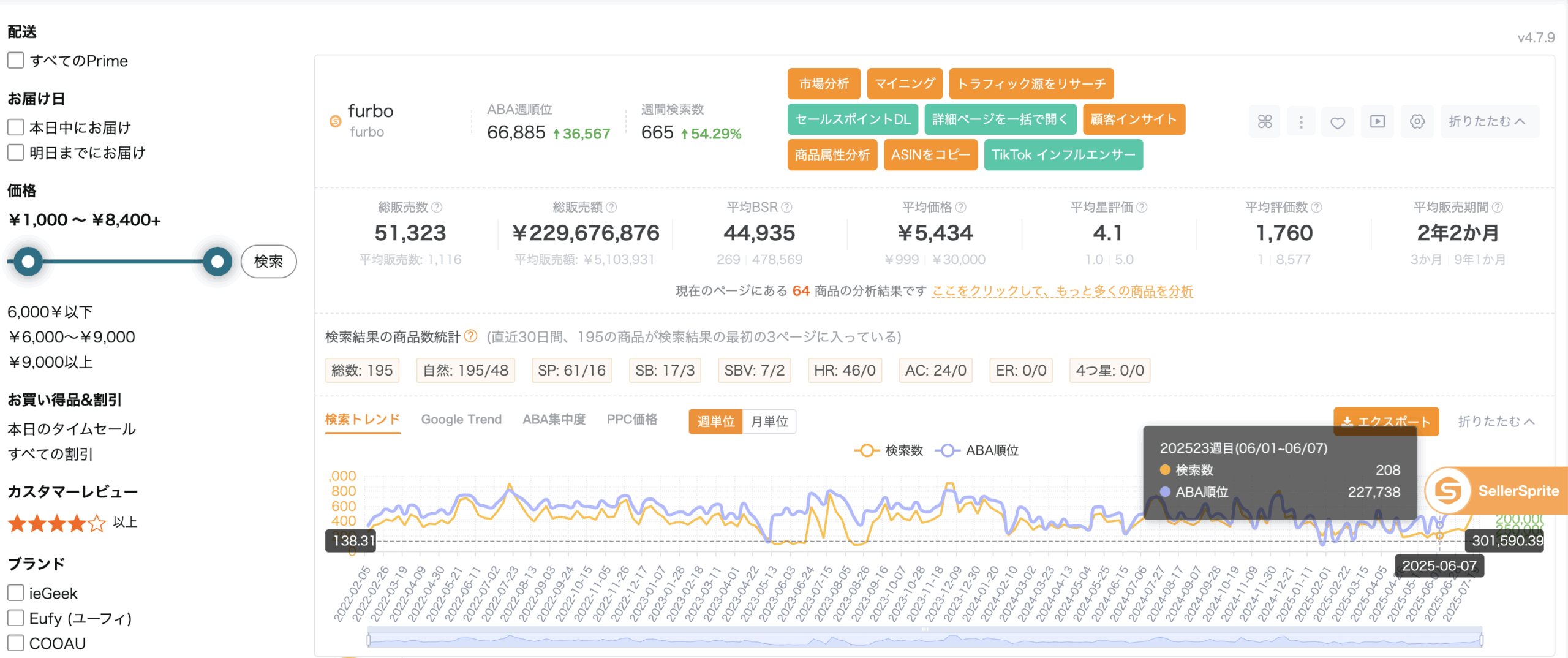1568x658 pixels.
Task: Click ASINをコピー button
Action: click(930, 154)
